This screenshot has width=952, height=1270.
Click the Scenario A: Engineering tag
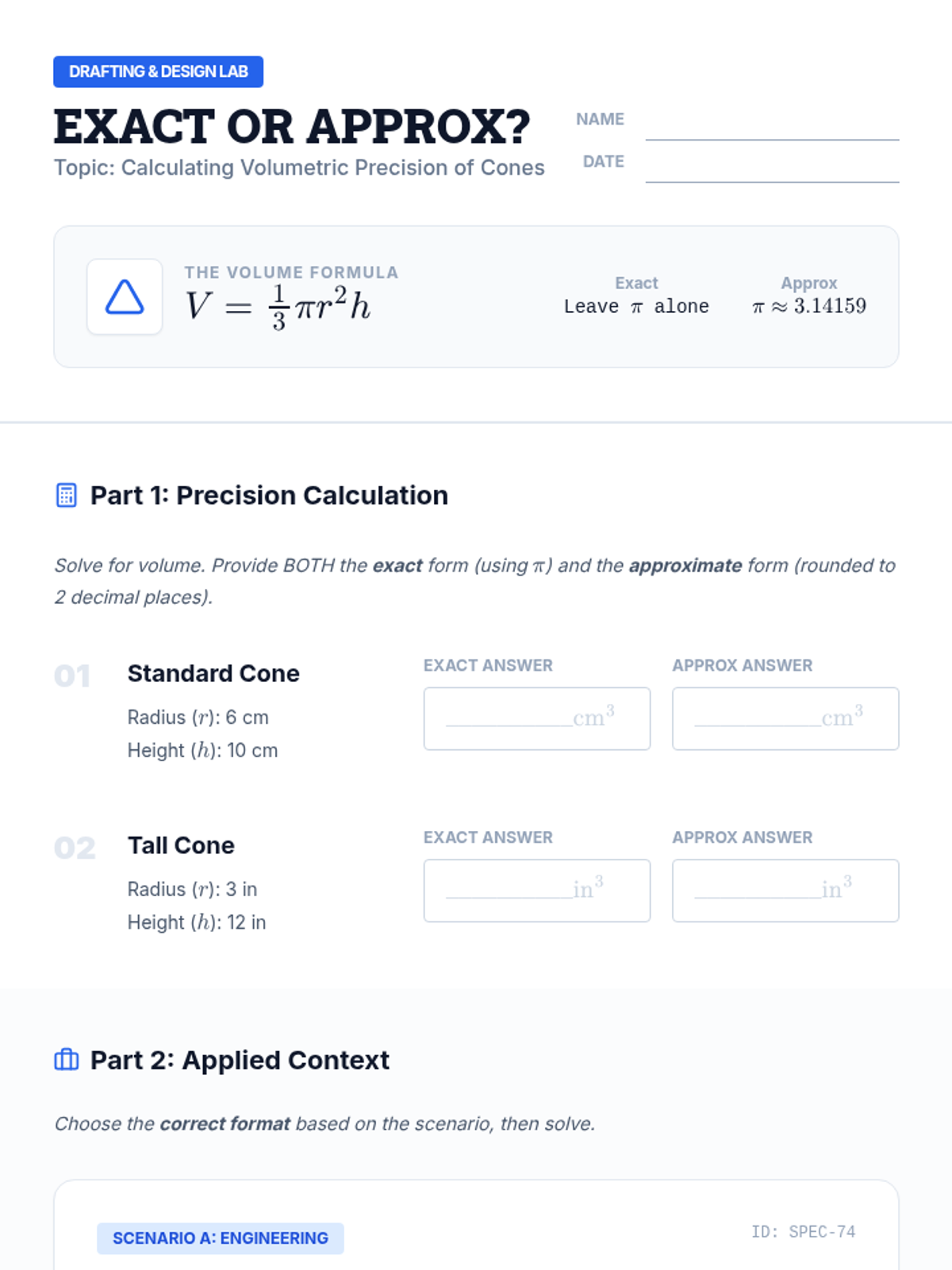coord(220,1238)
